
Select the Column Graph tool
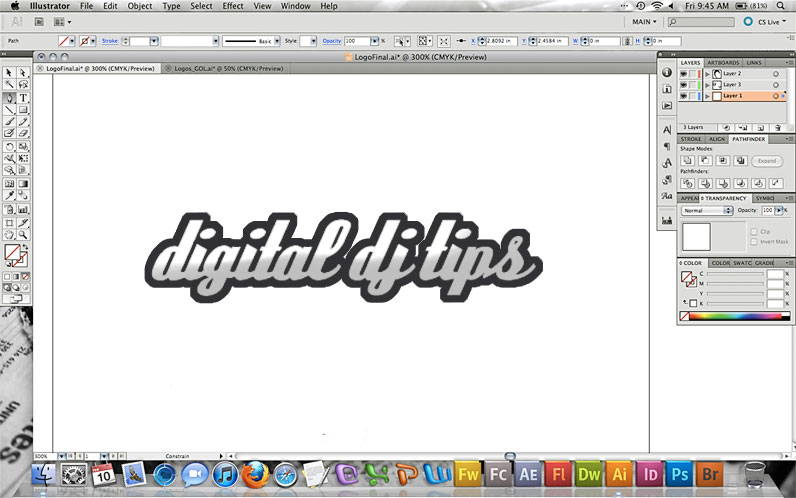23,209
